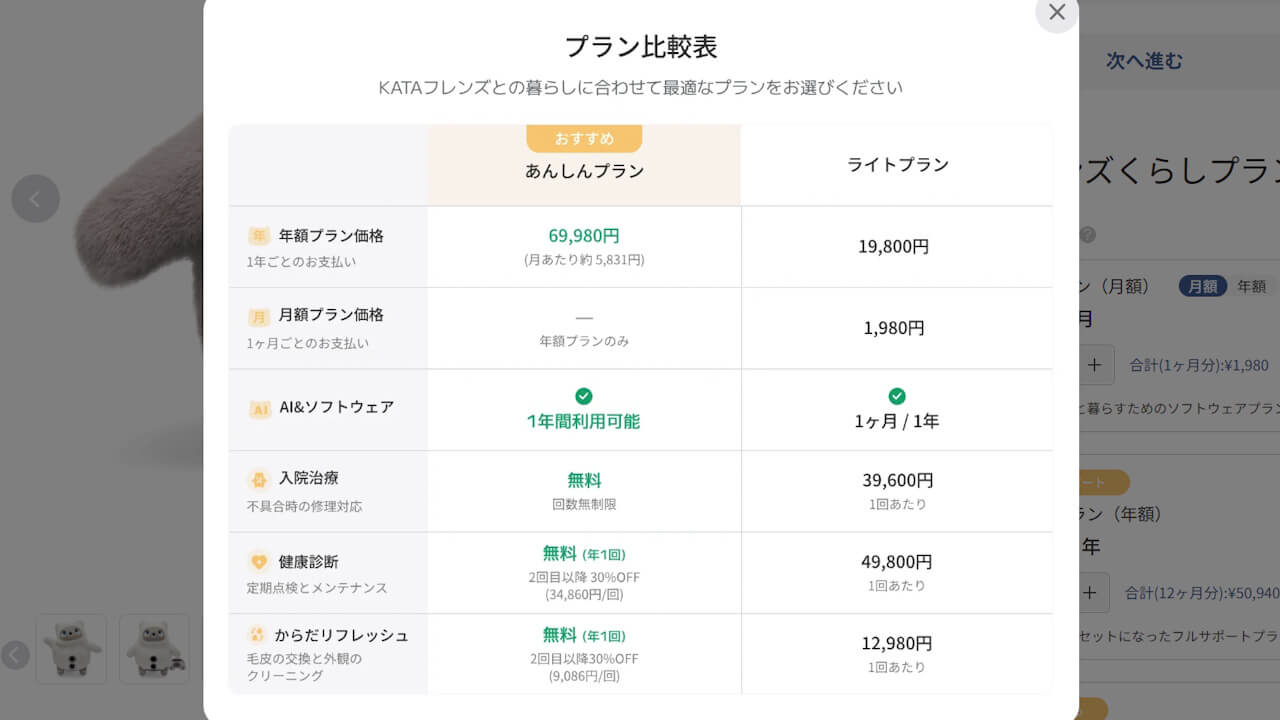Click the 年額プラン価格 year icon
1280x720 pixels.
259,236
